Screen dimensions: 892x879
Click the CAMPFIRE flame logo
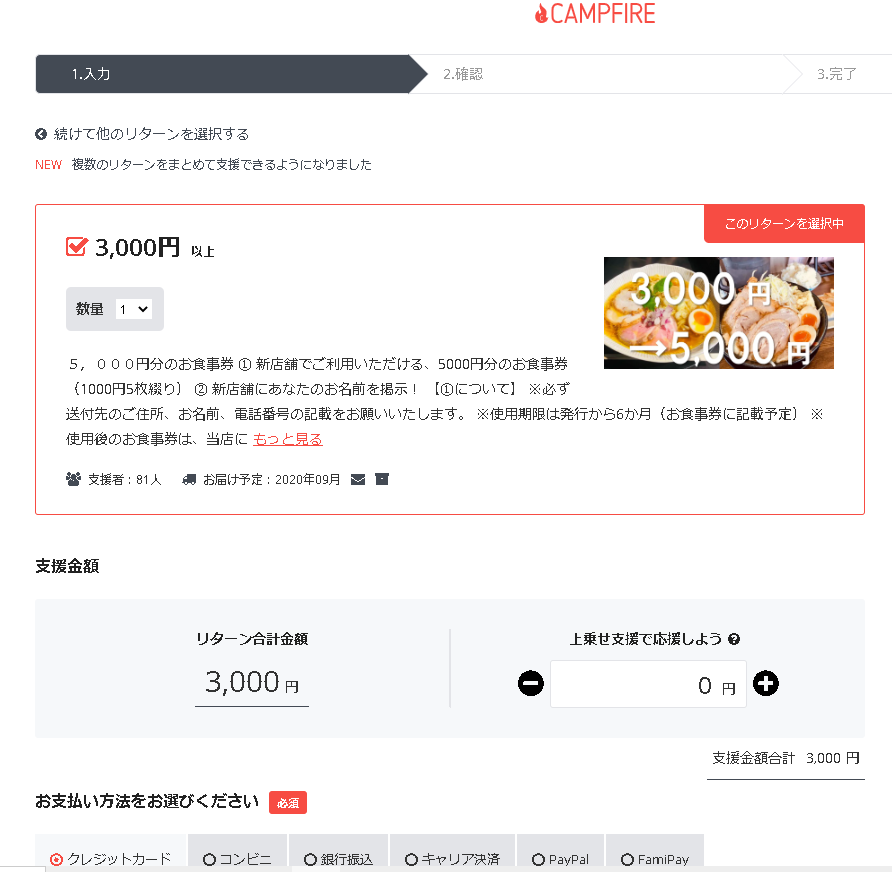pyautogui.click(x=595, y=14)
